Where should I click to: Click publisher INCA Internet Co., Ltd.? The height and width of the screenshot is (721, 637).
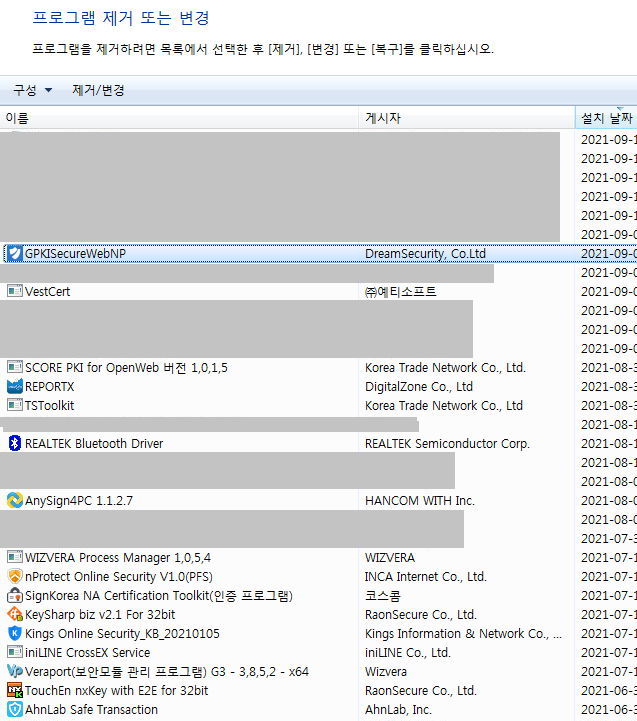click(x=425, y=577)
